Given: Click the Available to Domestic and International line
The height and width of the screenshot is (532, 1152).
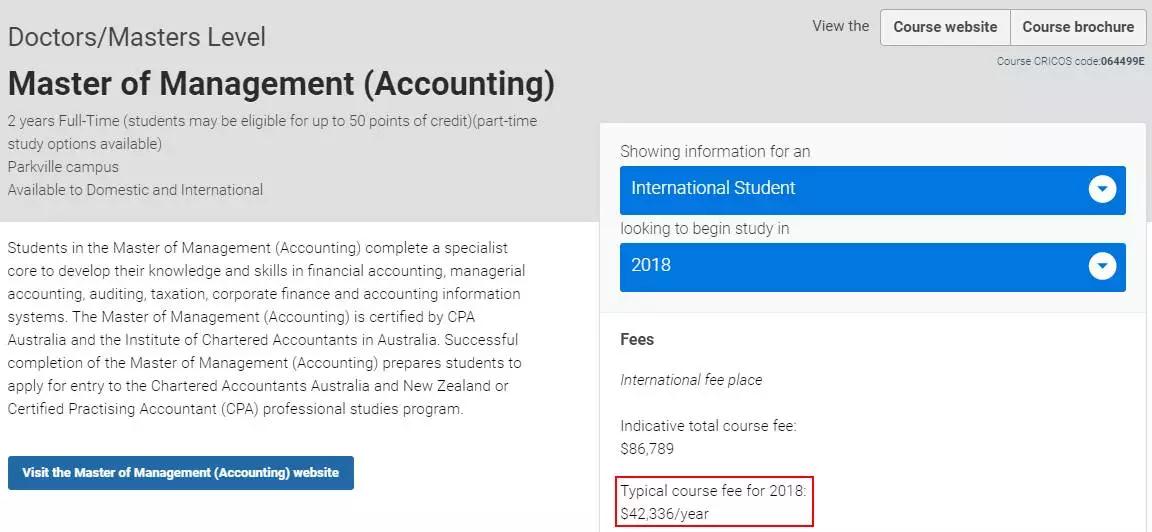Looking at the screenshot, I should tap(135, 190).
